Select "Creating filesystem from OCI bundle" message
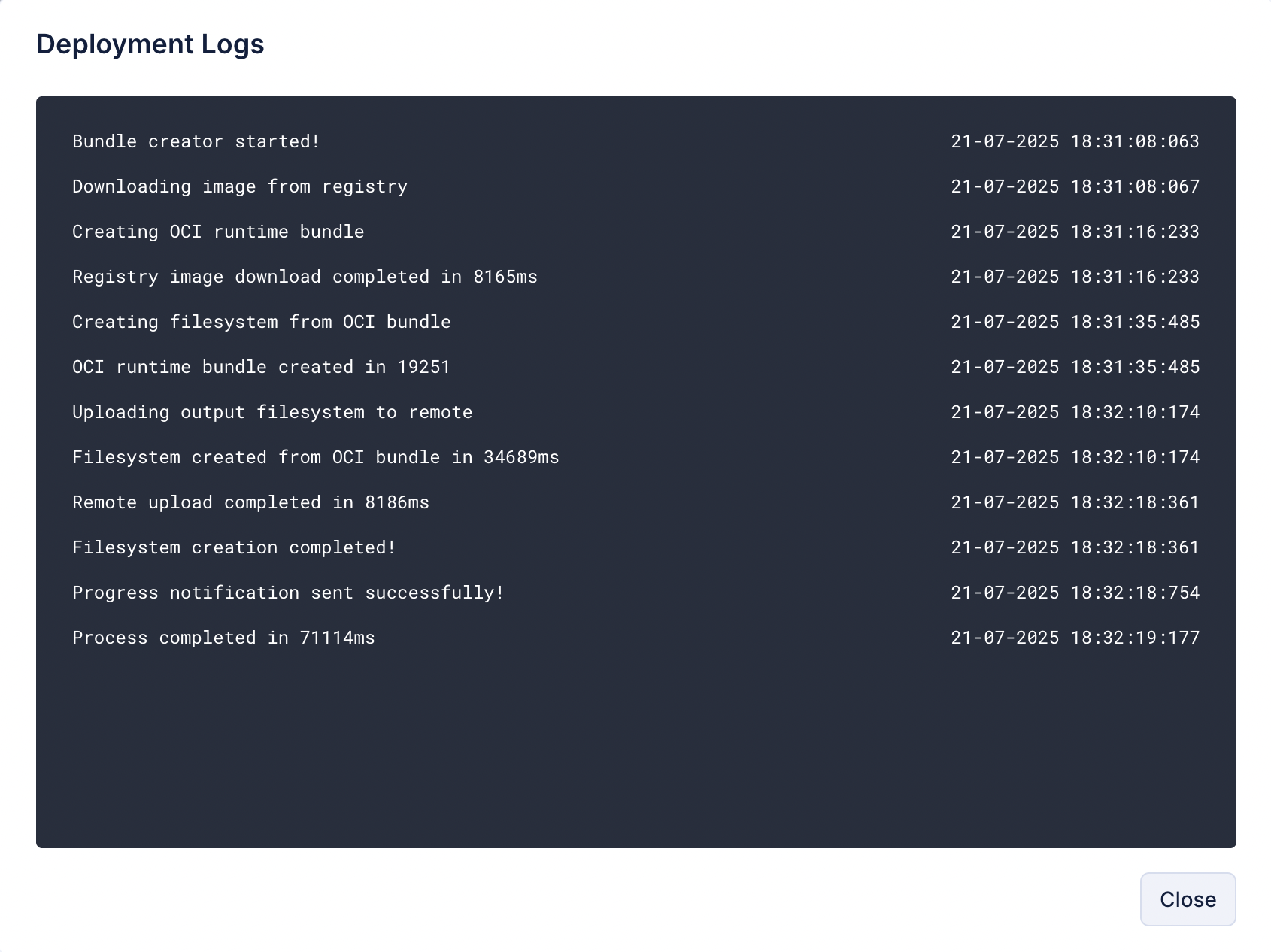 (262, 322)
